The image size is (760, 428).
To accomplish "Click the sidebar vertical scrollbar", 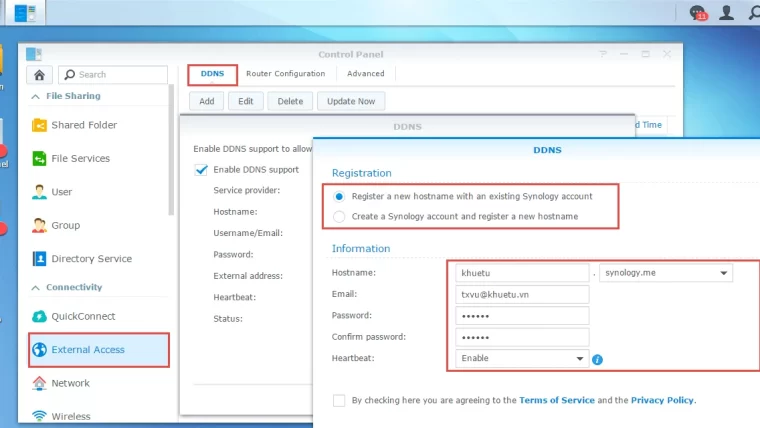I will click(x=171, y=150).
